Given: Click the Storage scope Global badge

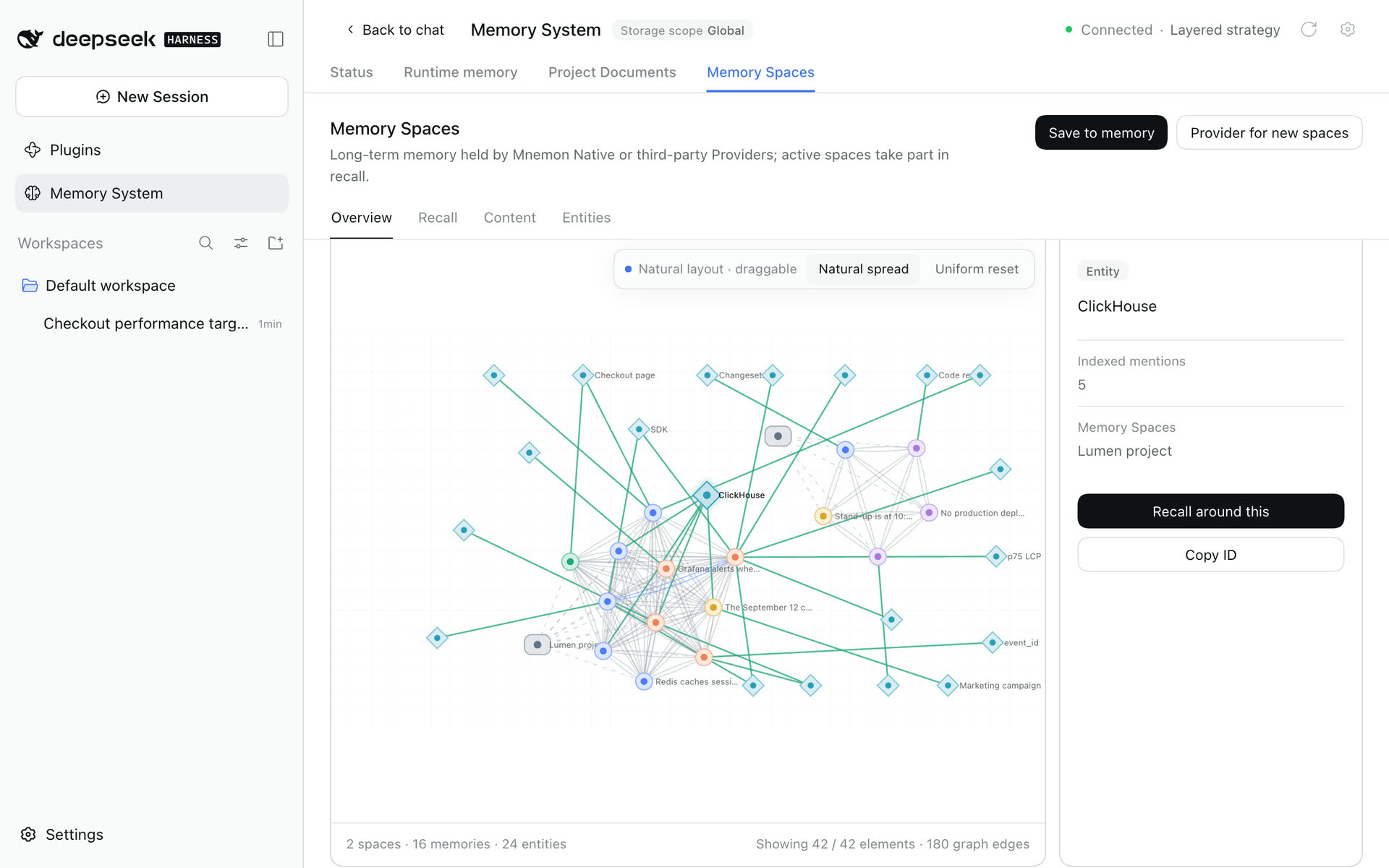Looking at the screenshot, I should (x=682, y=30).
